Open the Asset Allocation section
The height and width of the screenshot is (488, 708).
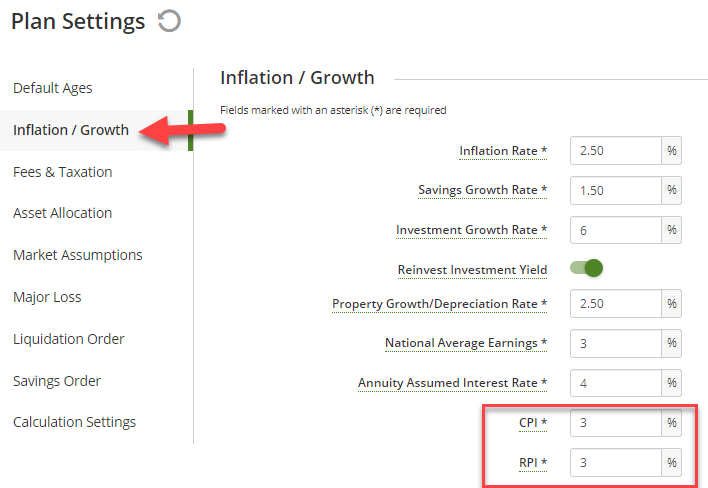coord(62,213)
